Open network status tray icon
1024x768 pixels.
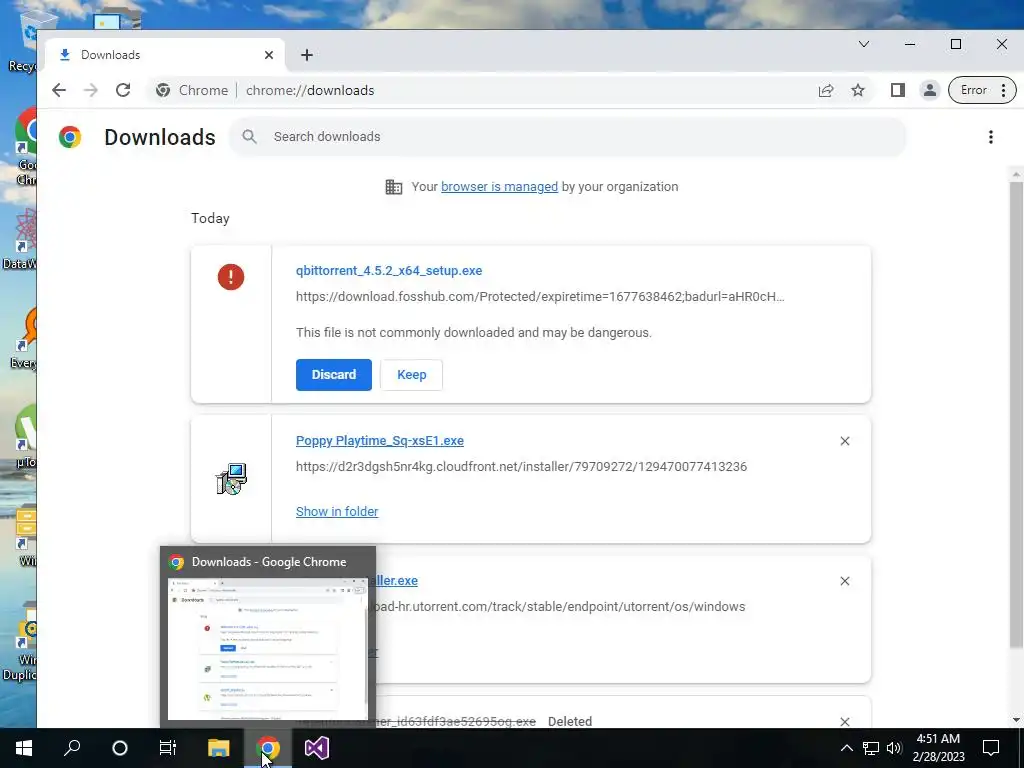[x=871, y=748]
